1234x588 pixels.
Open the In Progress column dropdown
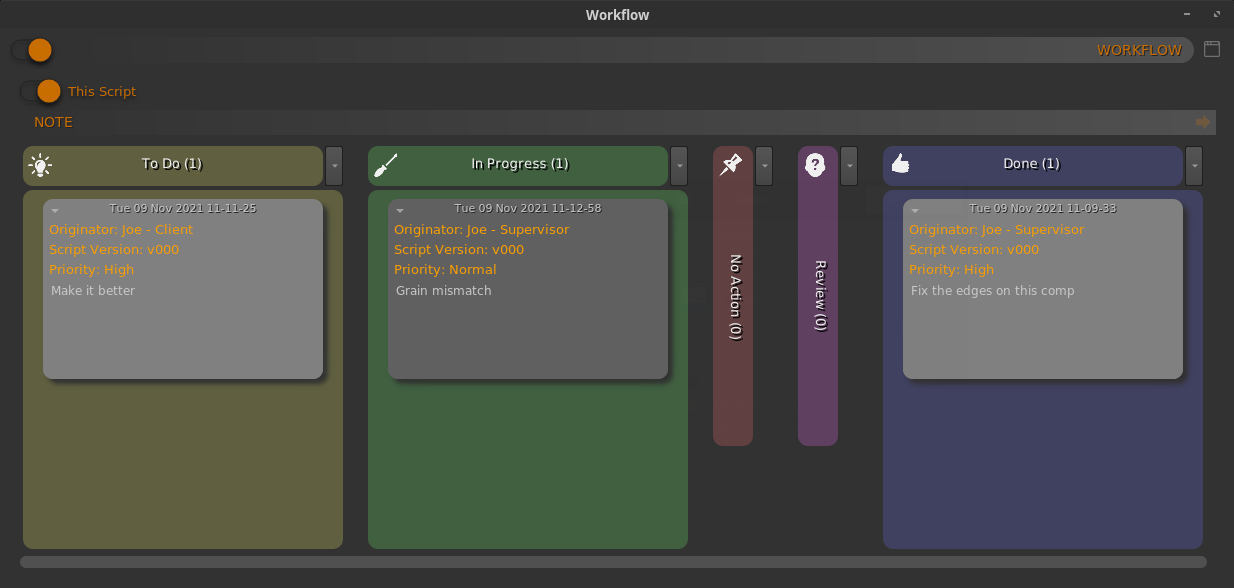click(679, 165)
